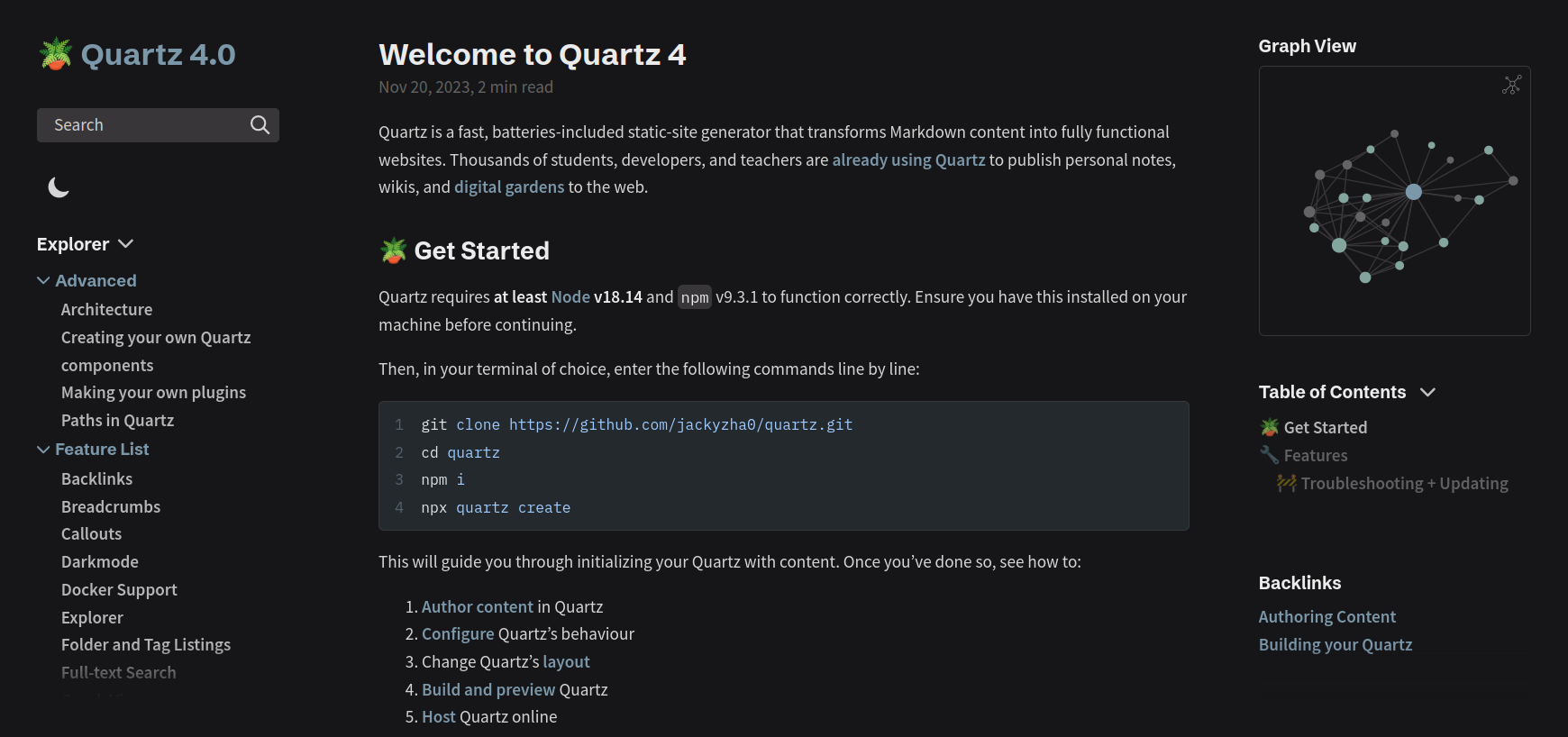
Task: Click the Search input field
Action: tap(144, 125)
